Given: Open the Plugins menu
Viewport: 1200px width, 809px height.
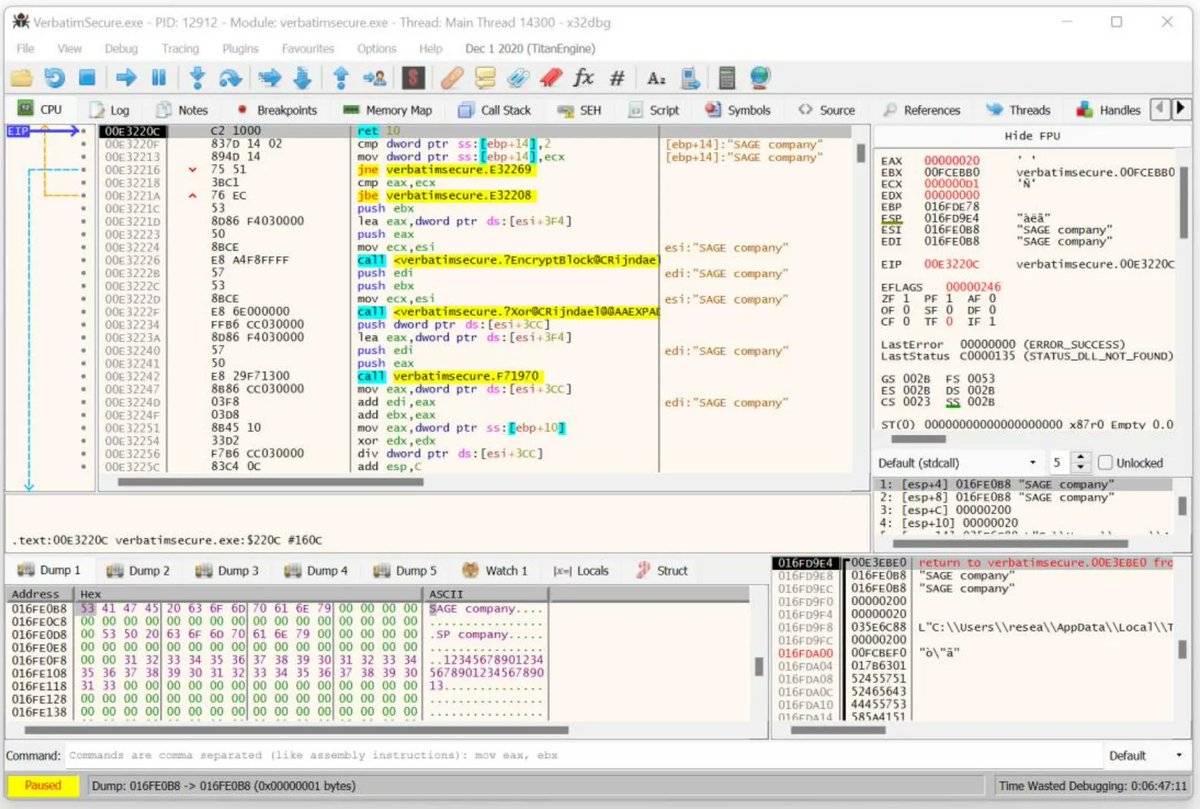Looking at the screenshot, I should point(240,48).
